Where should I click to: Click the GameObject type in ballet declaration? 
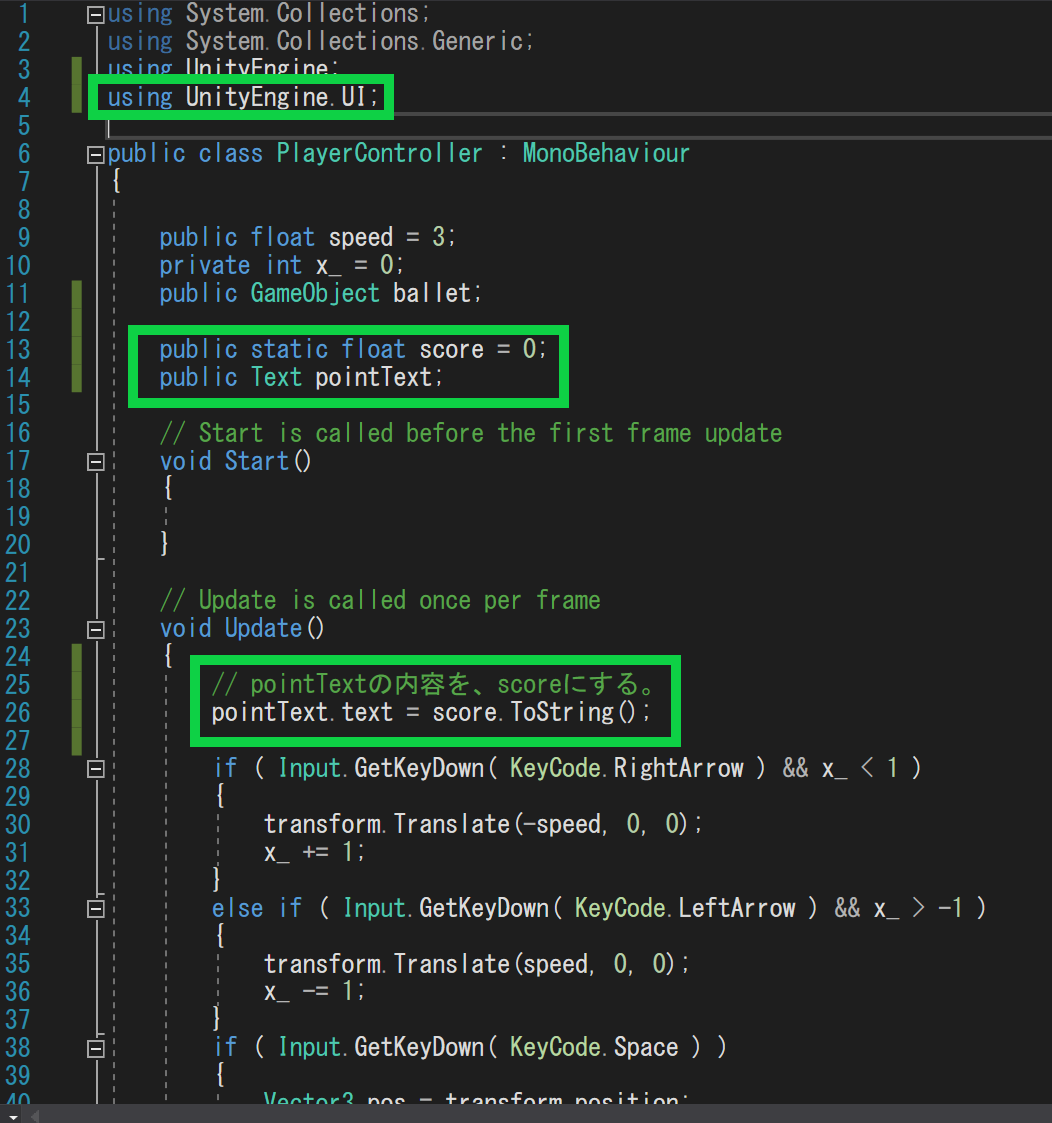pyautogui.click(x=314, y=293)
